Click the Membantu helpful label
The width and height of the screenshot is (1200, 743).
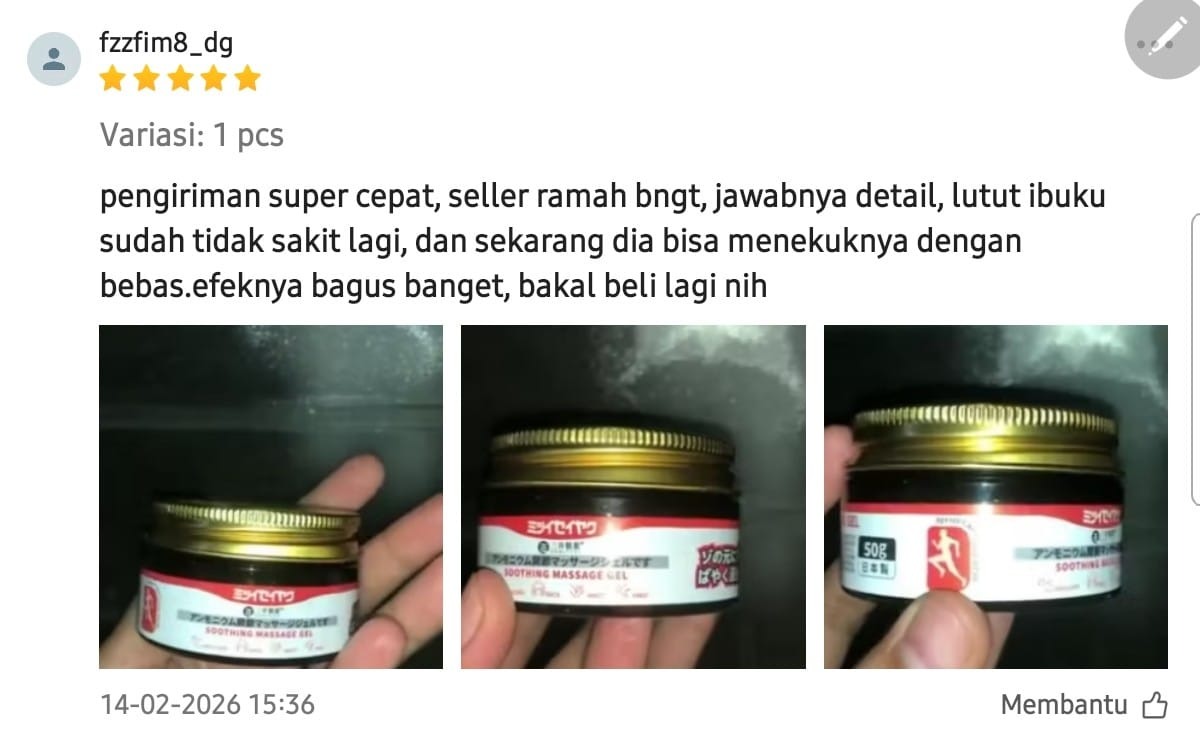click(1064, 705)
